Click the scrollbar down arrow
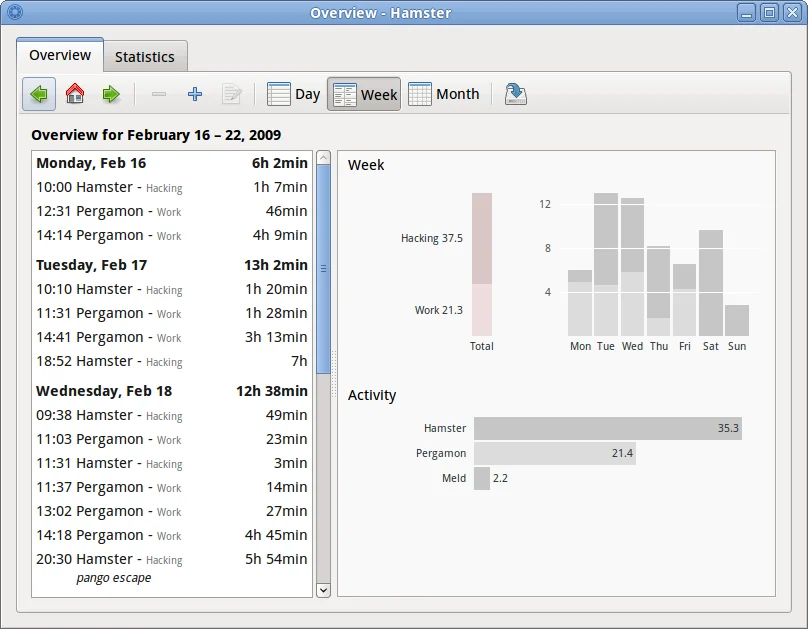The width and height of the screenshot is (808, 629). tap(323, 590)
